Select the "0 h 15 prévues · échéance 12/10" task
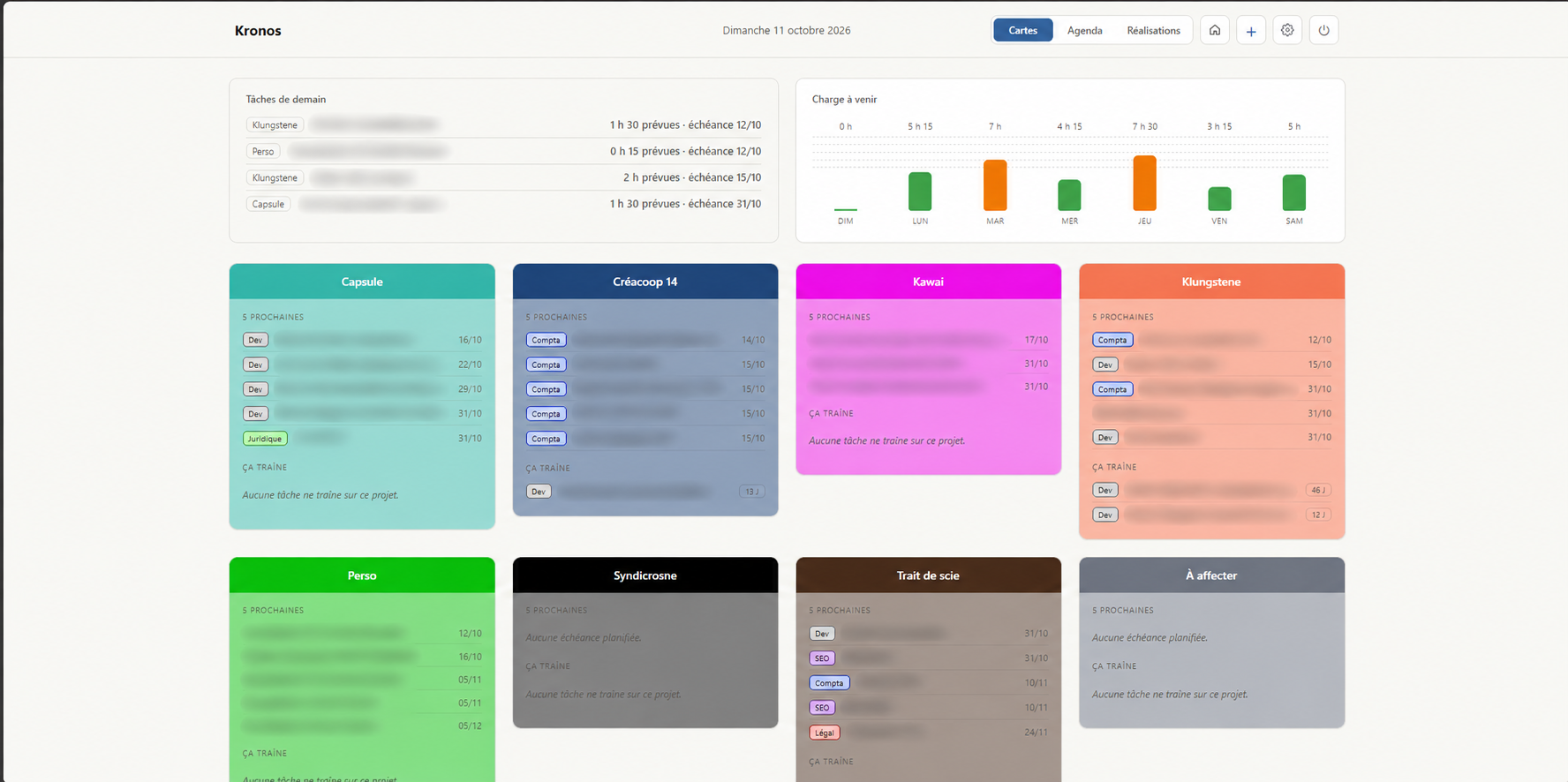 (x=503, y=151)
